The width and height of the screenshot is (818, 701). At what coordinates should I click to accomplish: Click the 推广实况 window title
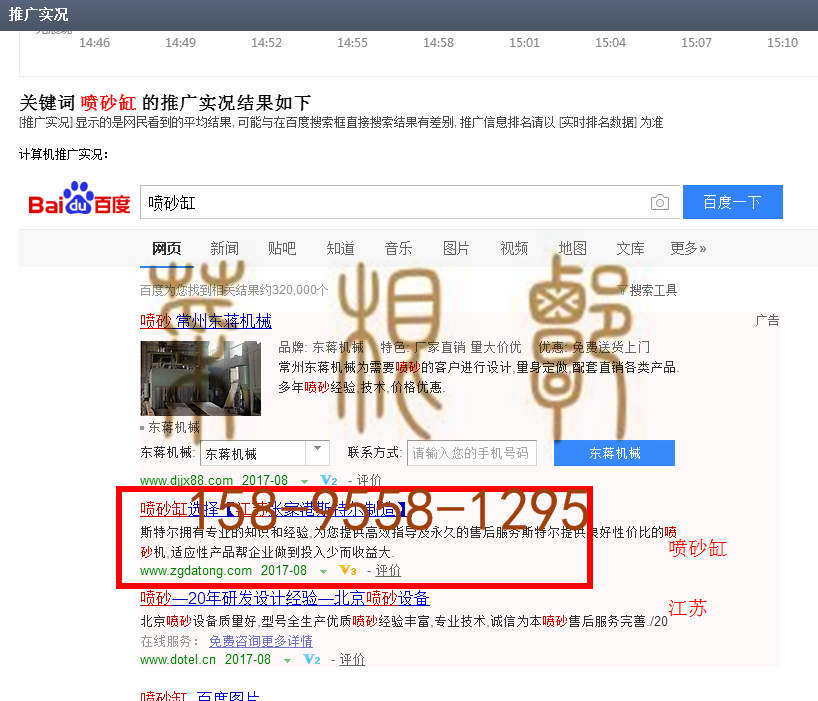[x=39, y=14]
